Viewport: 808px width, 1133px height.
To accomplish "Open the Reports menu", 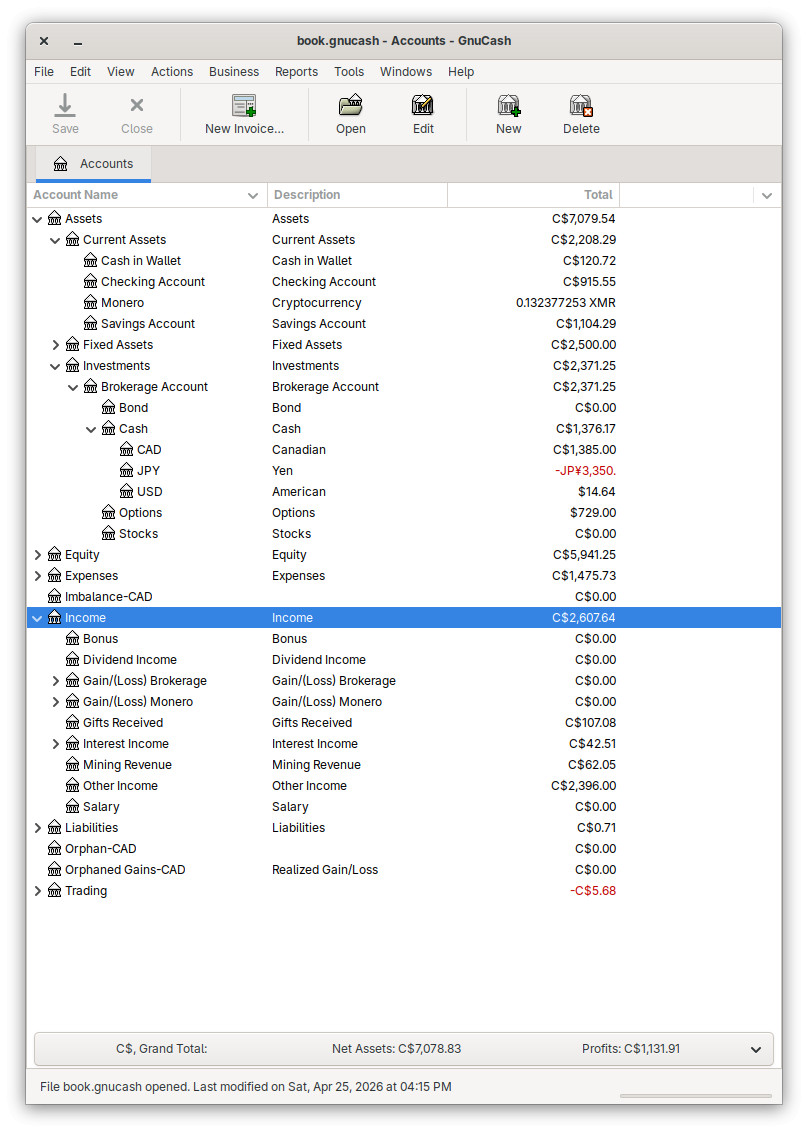I will click(296, 72).
